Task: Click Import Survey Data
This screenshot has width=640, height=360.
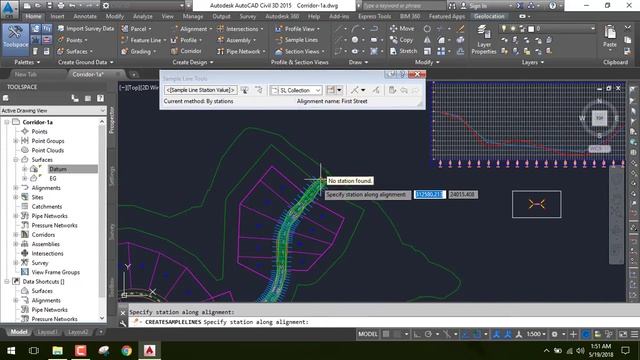Action: [86, 29]
